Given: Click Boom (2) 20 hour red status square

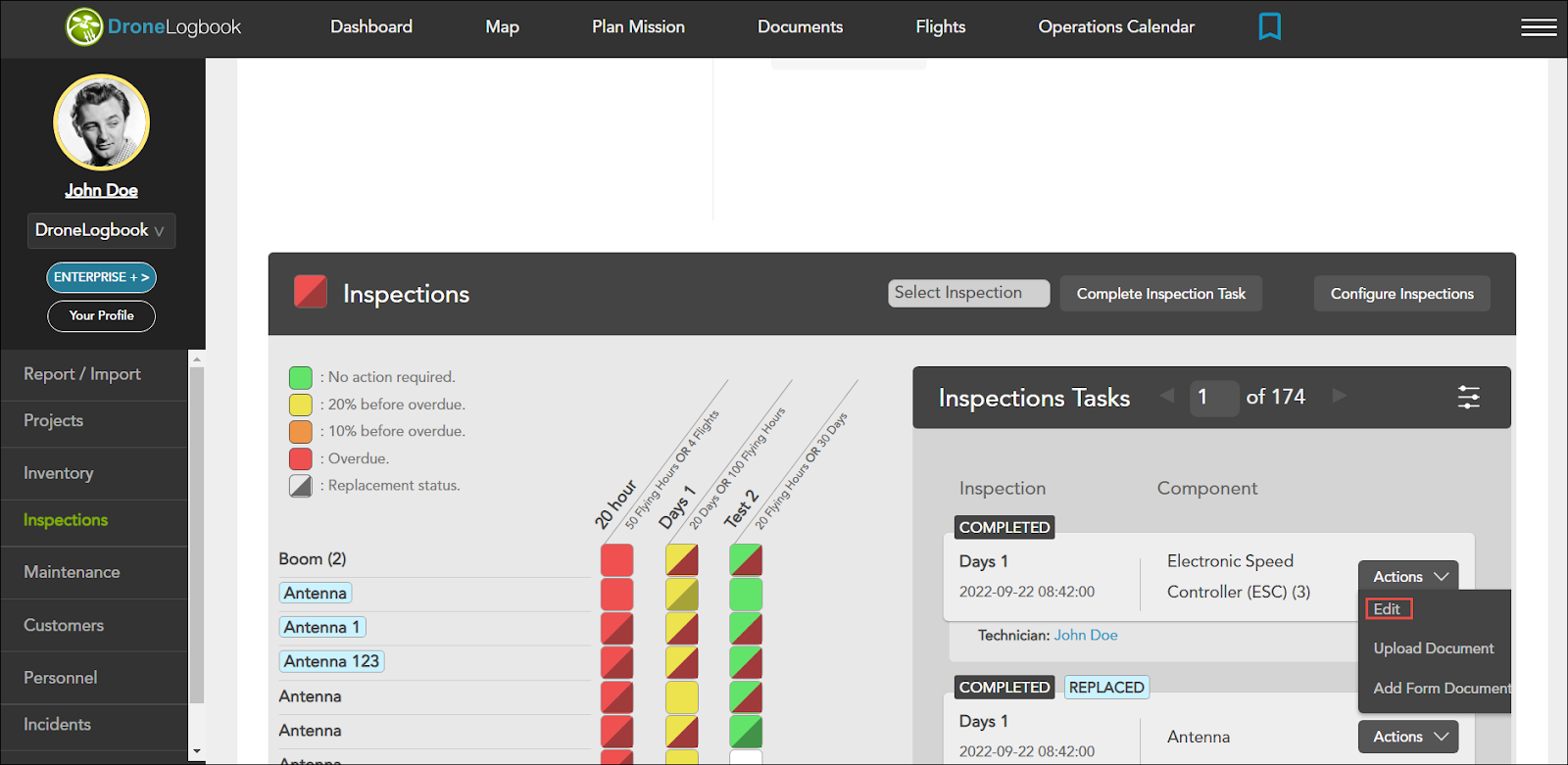Looking at the screenshot, I should click(616, 560).
